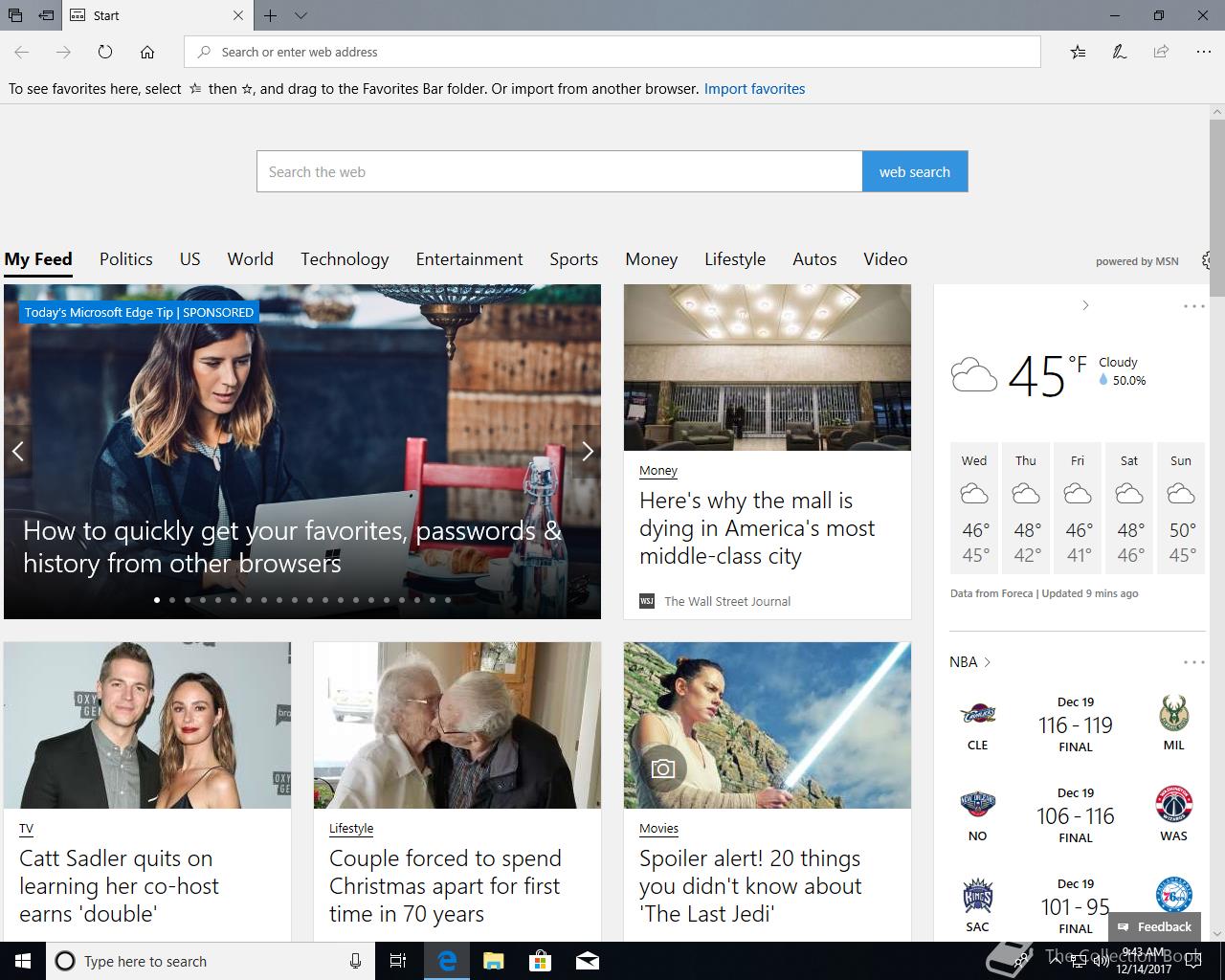
Task: Click the Lifestyle category label on card
Action: click(351, 829)
